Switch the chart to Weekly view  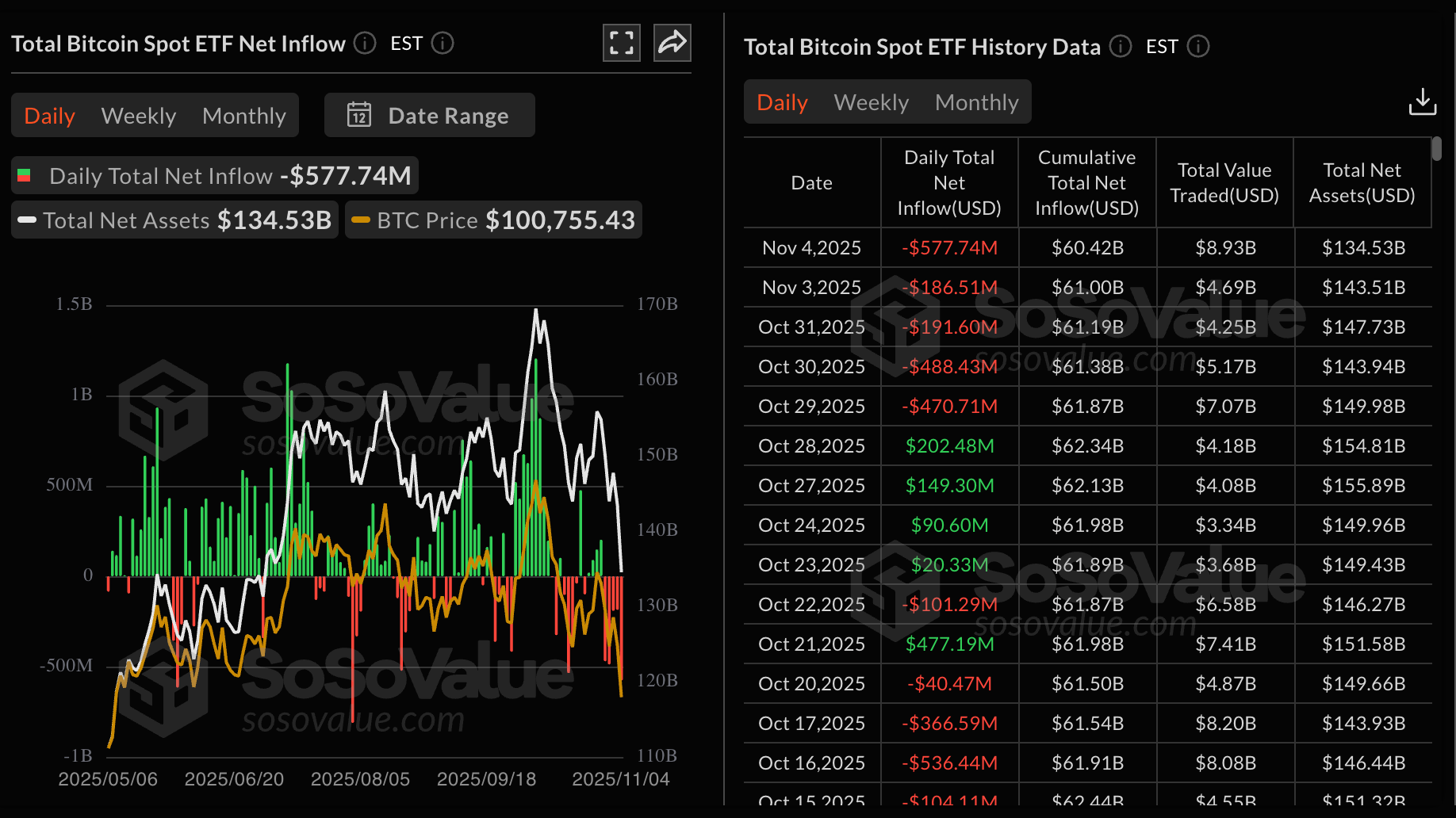tap(138, 115)
